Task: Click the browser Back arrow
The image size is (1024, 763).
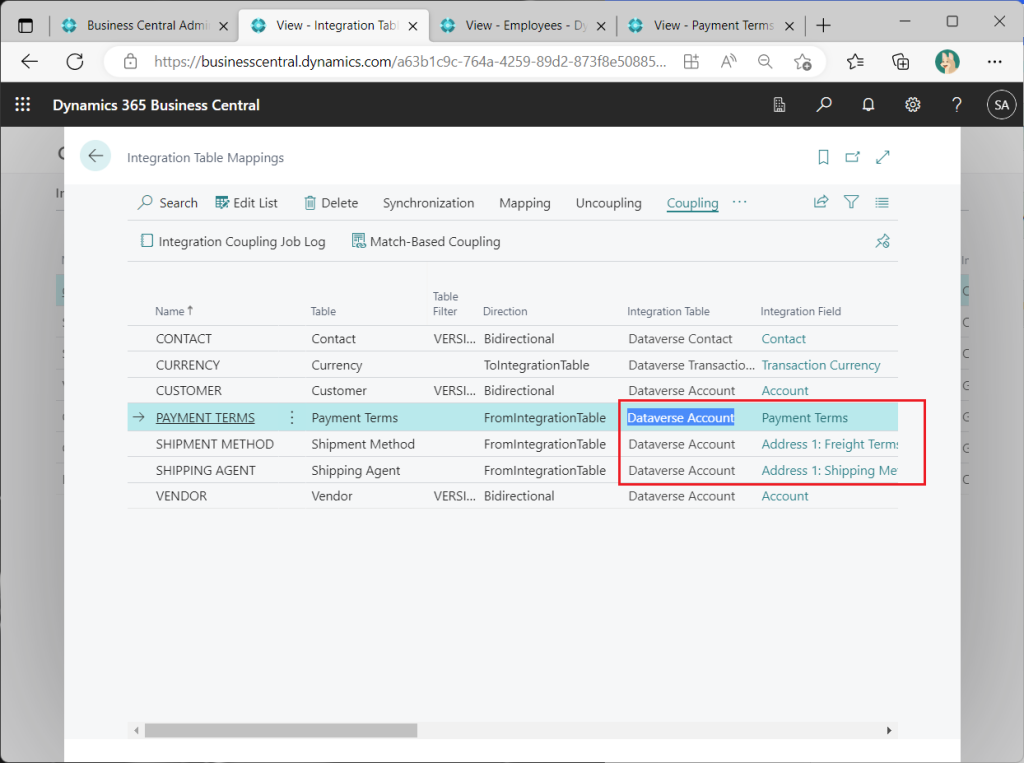Action: [29, 62]
